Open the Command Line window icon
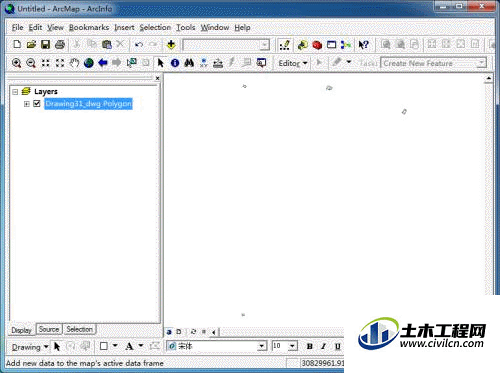Viewport: 500px width, 373px height. [331, 45]
